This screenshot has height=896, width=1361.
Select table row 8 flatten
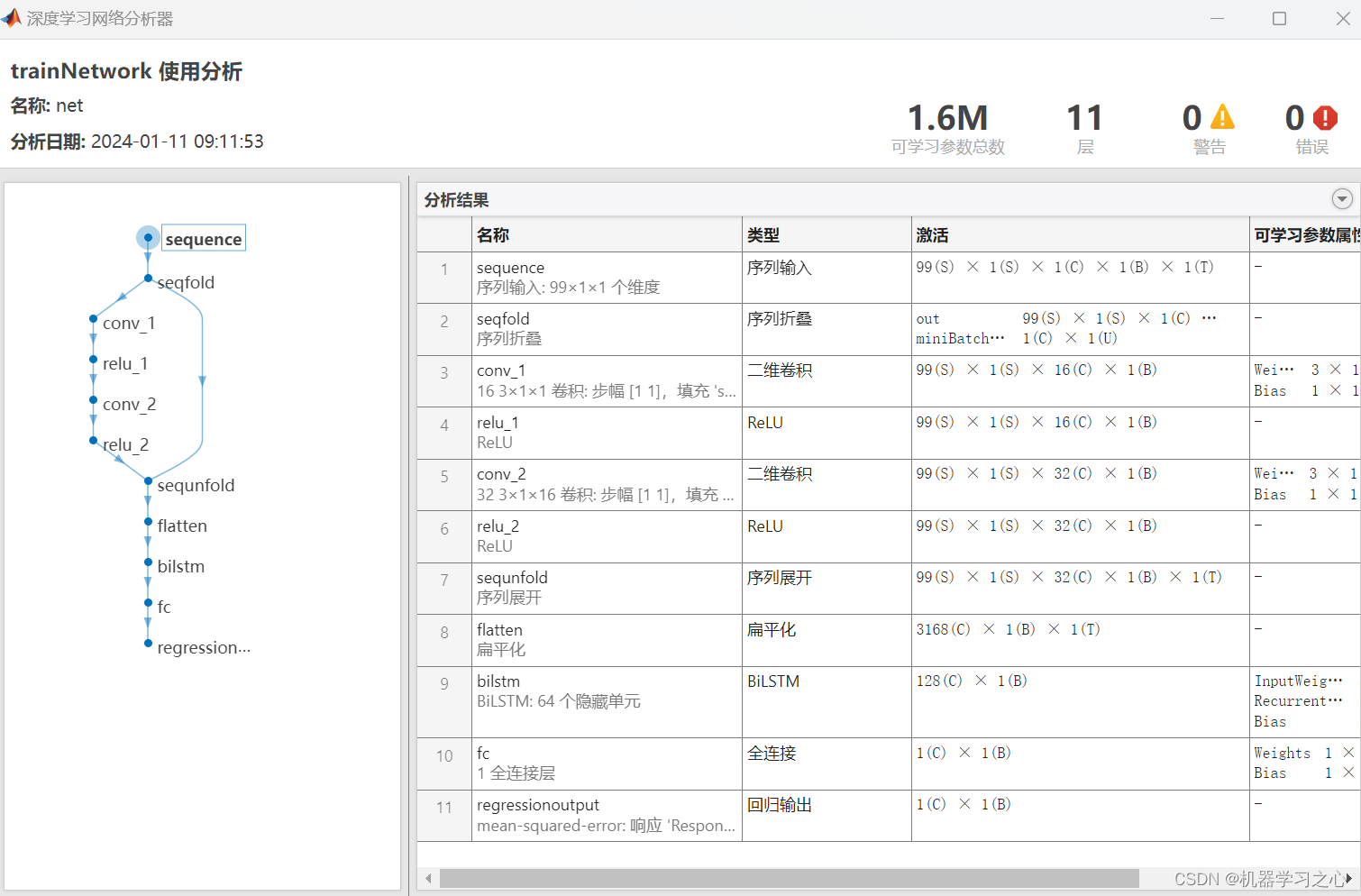889,640
